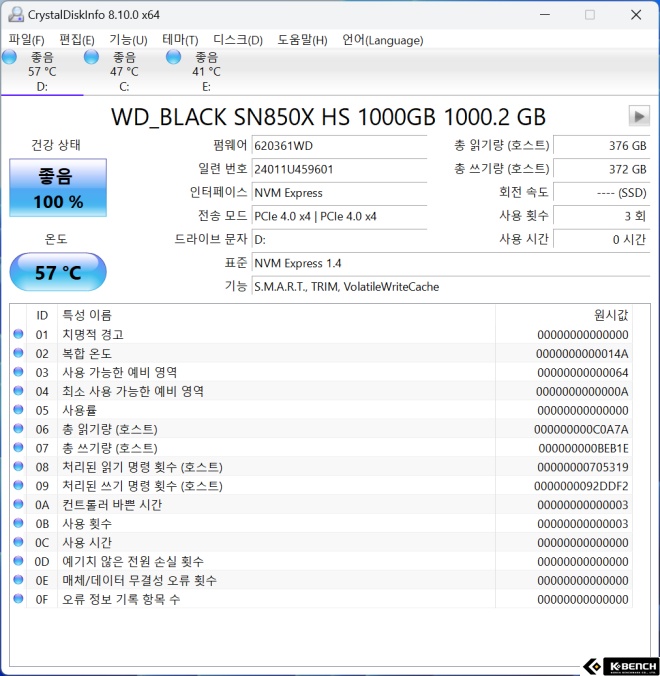
Task: Click the drive letter field D:
Action: pyautogui.click(x=339, y=239)
